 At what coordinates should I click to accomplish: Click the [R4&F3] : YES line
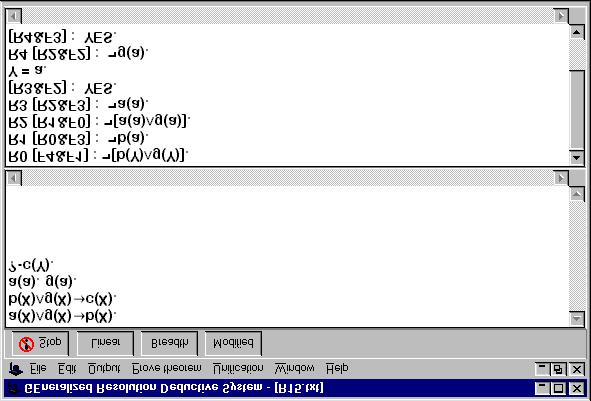[x=62, y=37]
